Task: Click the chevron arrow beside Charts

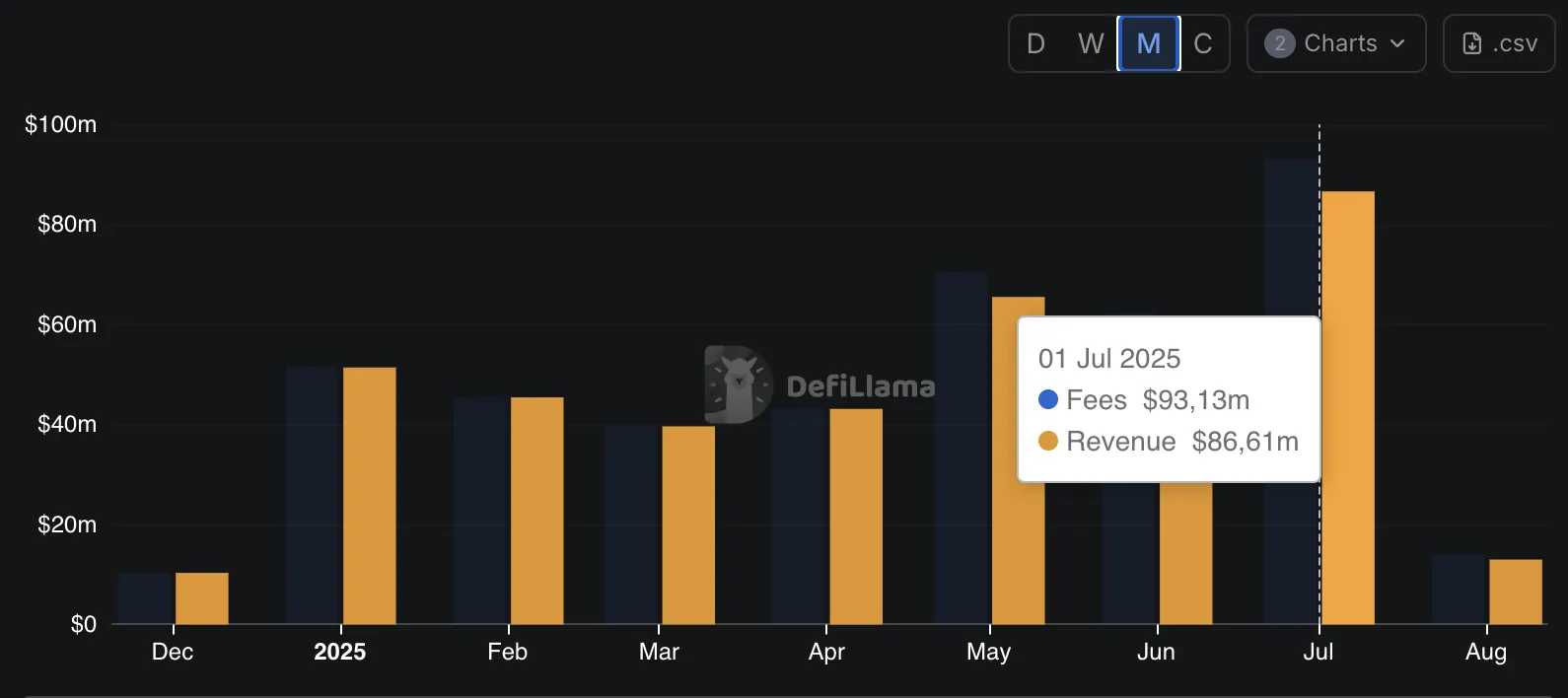Action: pos(1397,43)
